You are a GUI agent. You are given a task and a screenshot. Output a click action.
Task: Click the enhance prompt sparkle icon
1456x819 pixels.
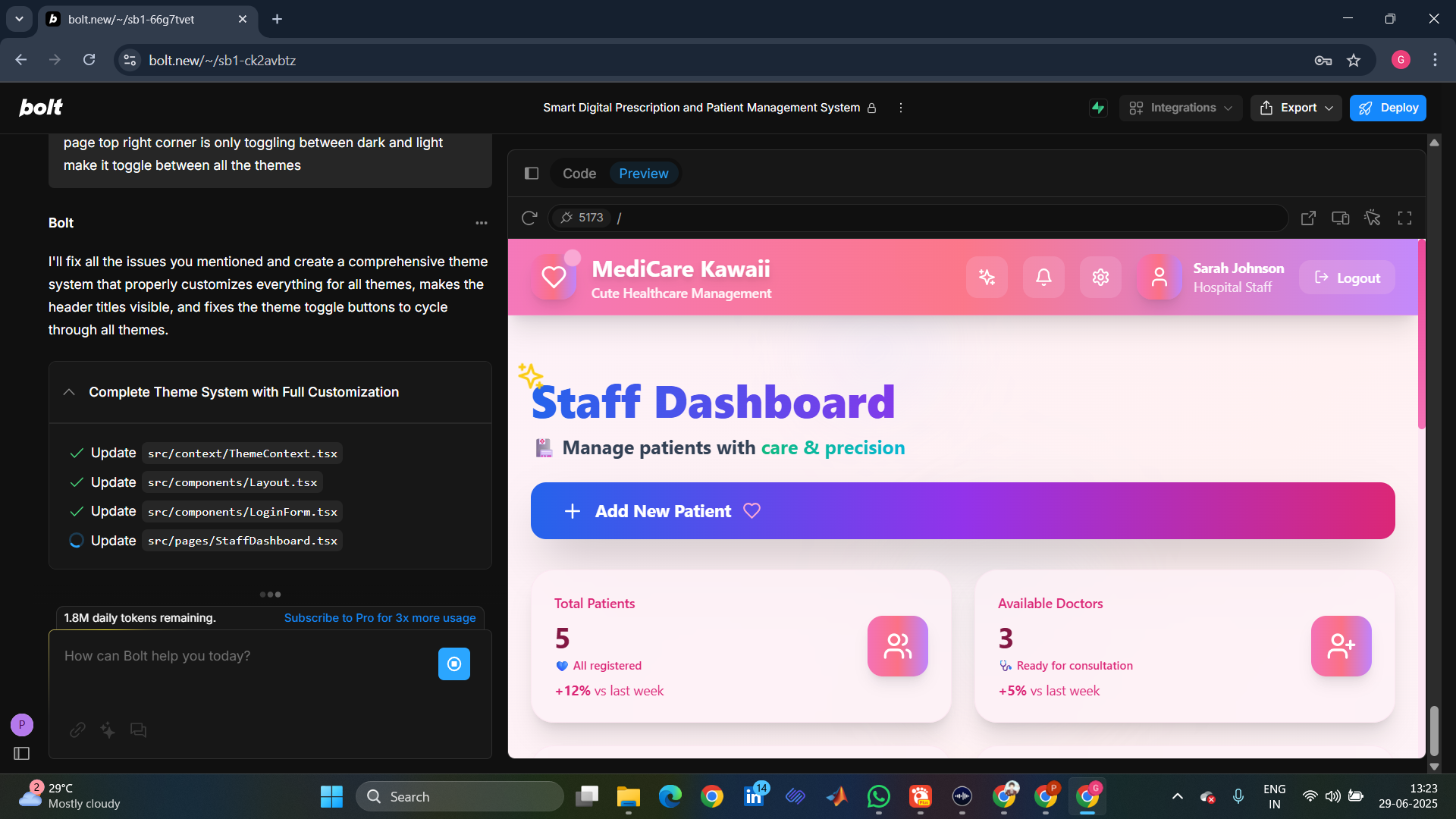108,730
